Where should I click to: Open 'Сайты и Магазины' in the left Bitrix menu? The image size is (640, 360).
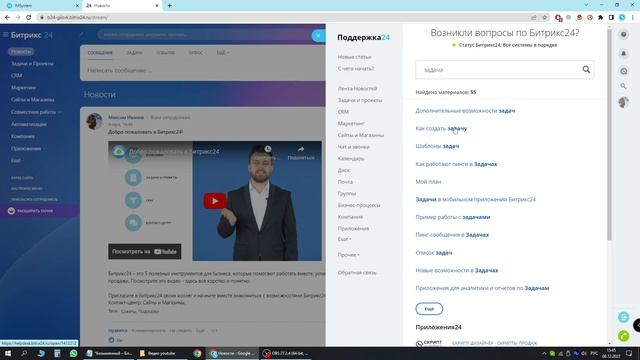(33, 100)
